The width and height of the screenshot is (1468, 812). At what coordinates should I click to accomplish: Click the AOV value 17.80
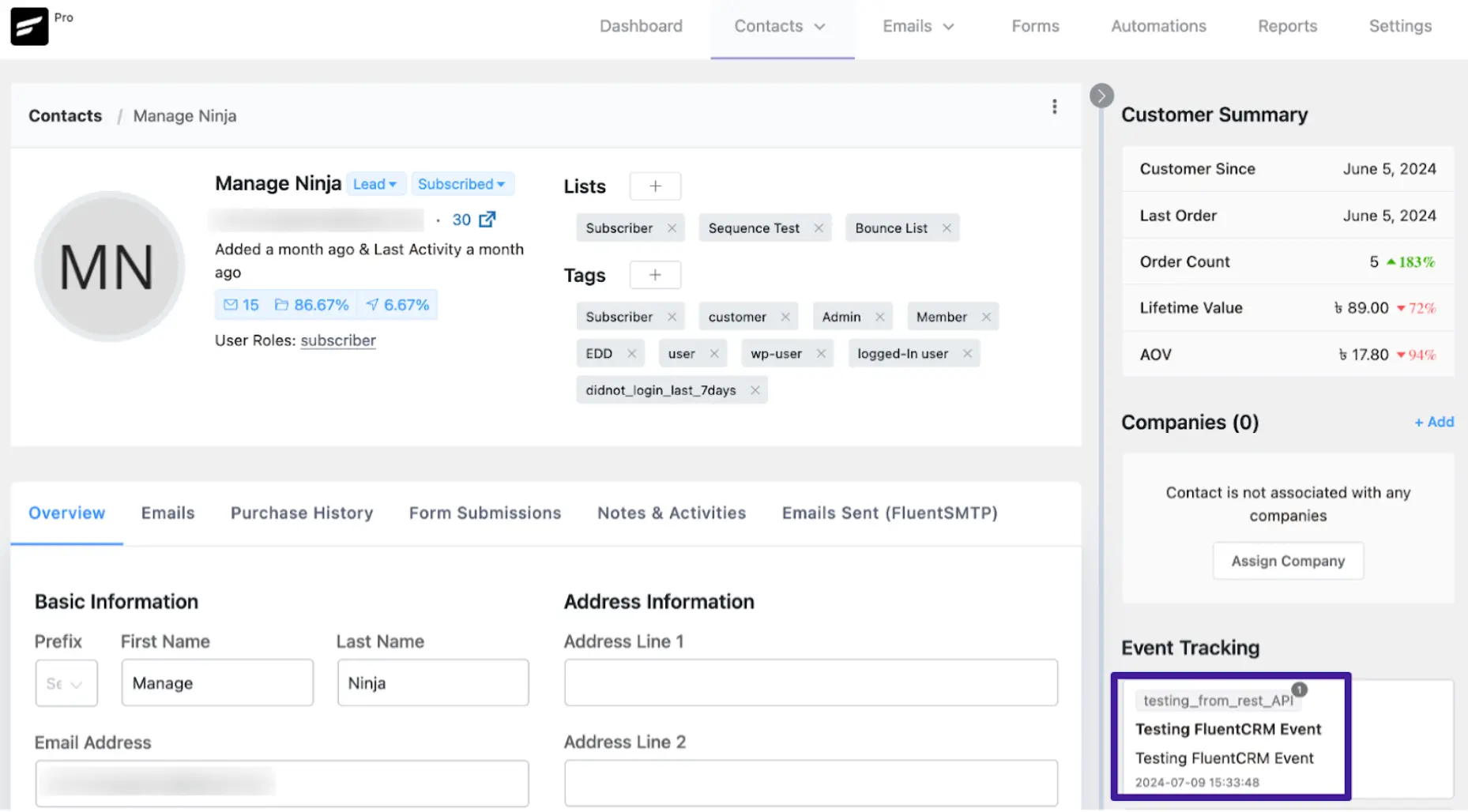(x=1363, y=355)
